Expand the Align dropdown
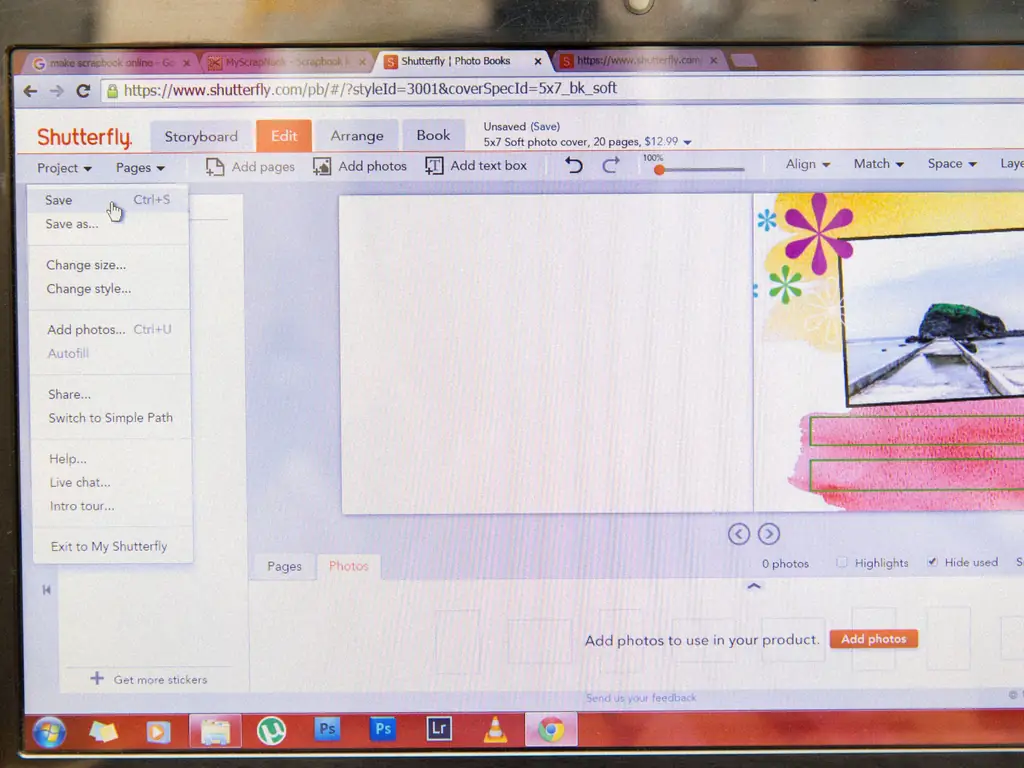Viewport: 1024px width, 768px height. click(808, 164)
